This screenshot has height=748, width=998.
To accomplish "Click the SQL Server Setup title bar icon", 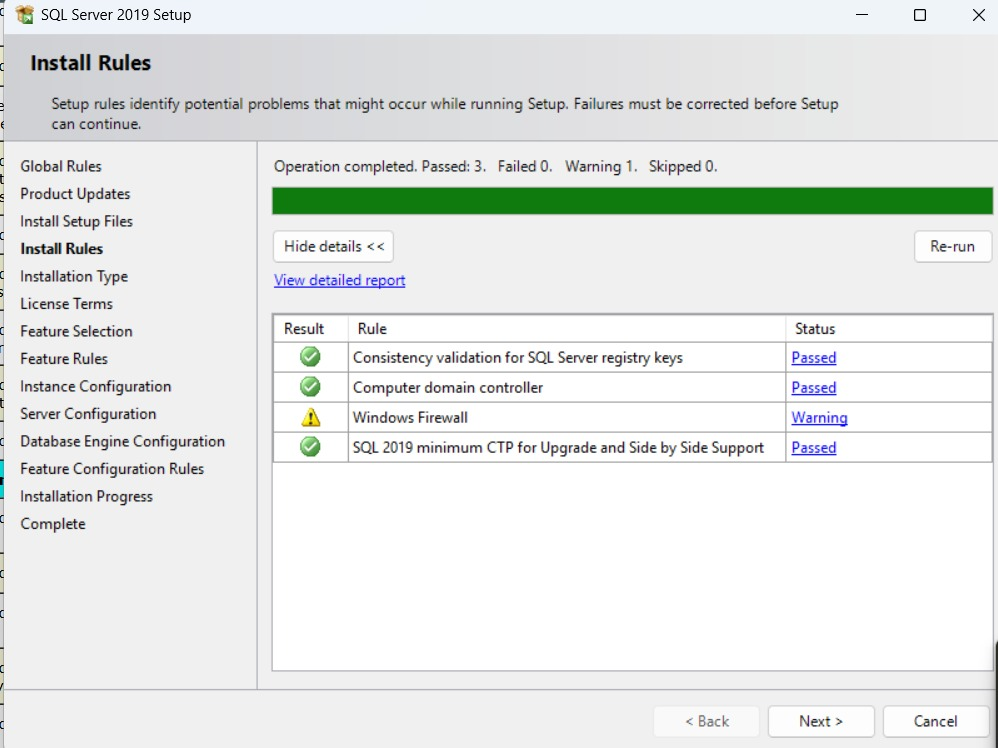I will [x=24, y=15].
